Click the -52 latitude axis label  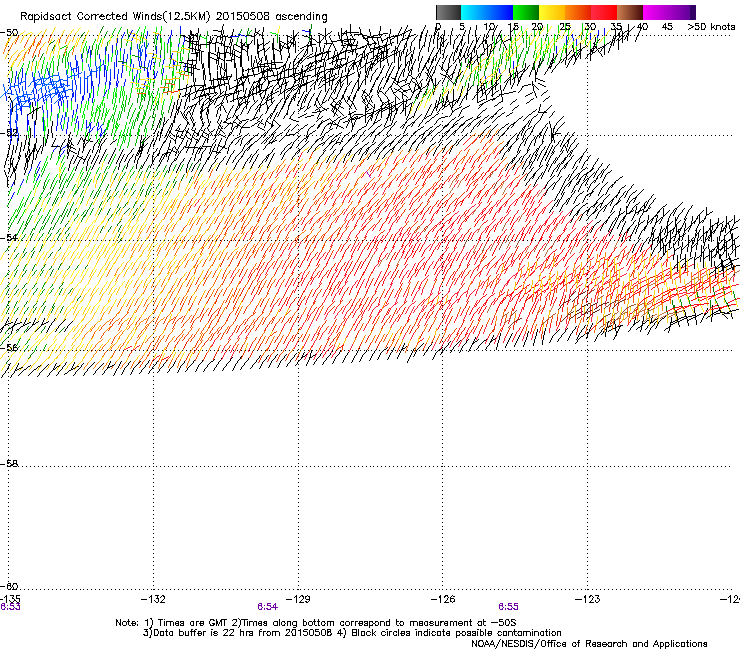9,133
